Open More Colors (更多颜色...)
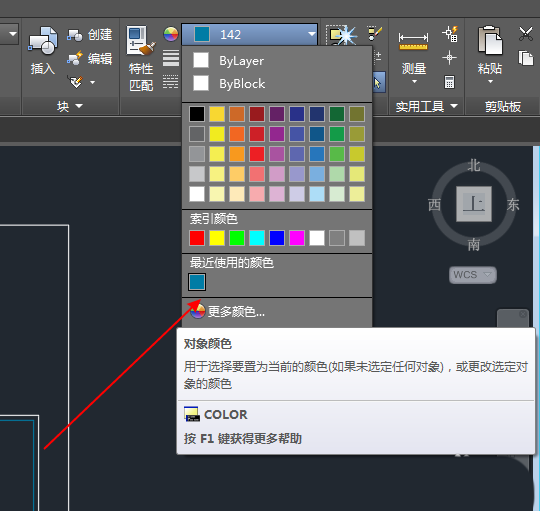540x511 pixels. (x=277, y=312)
